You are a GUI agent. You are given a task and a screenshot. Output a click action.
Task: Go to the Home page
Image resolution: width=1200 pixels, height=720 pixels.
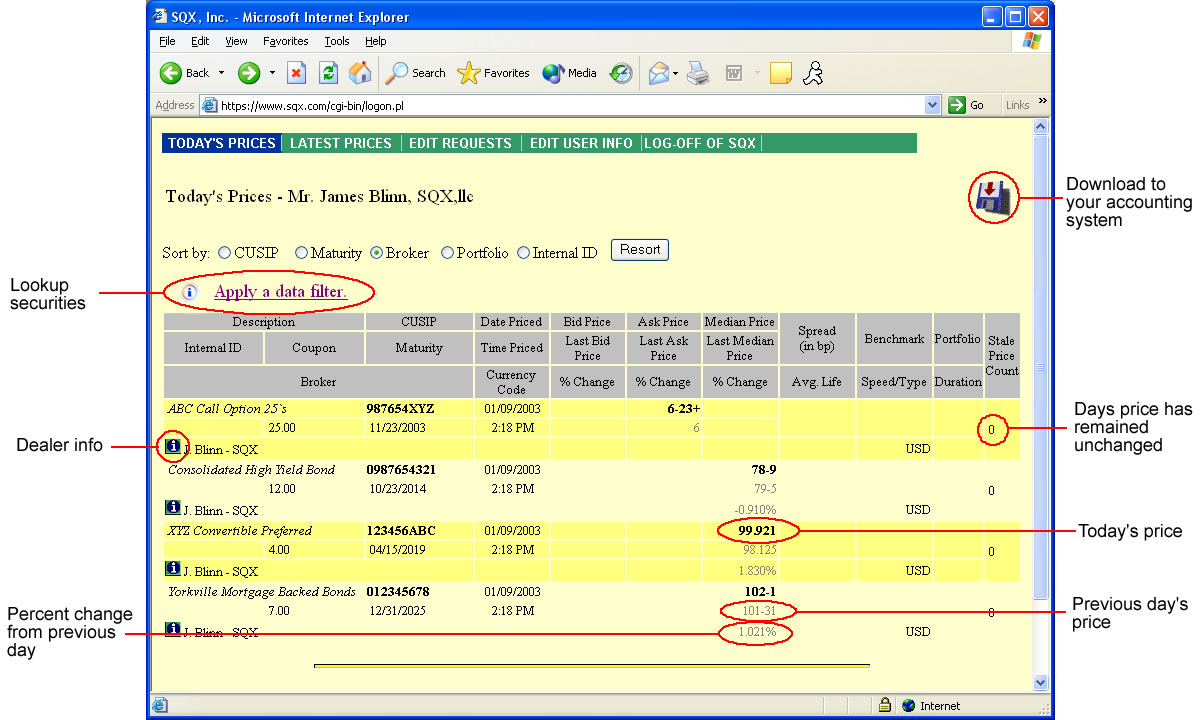coord(360,73)
